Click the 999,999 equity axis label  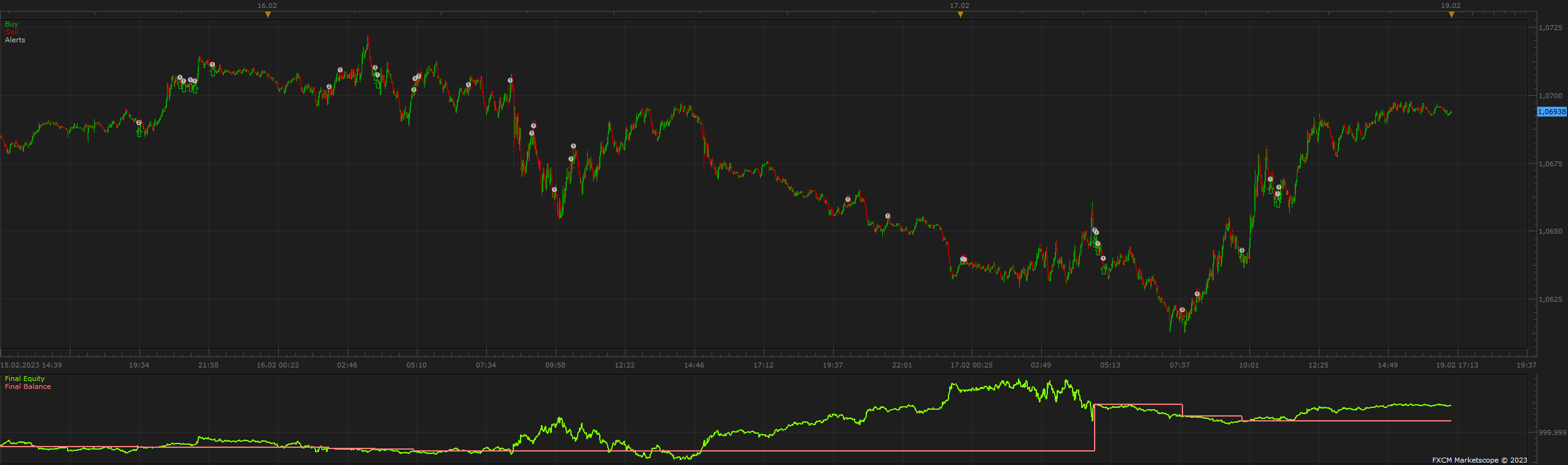click(1552, 432)
